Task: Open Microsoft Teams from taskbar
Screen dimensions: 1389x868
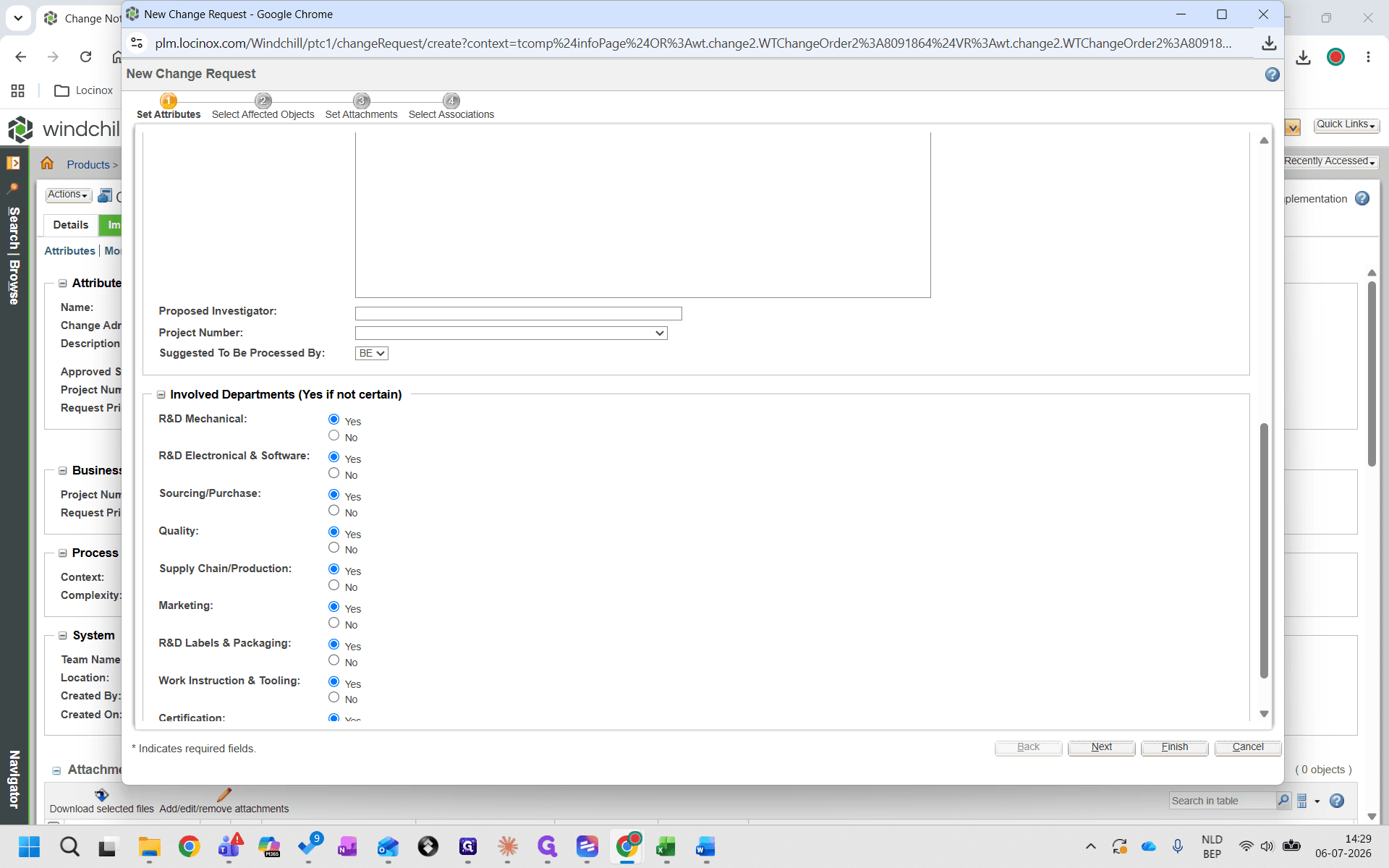Action: coord(229,846)
